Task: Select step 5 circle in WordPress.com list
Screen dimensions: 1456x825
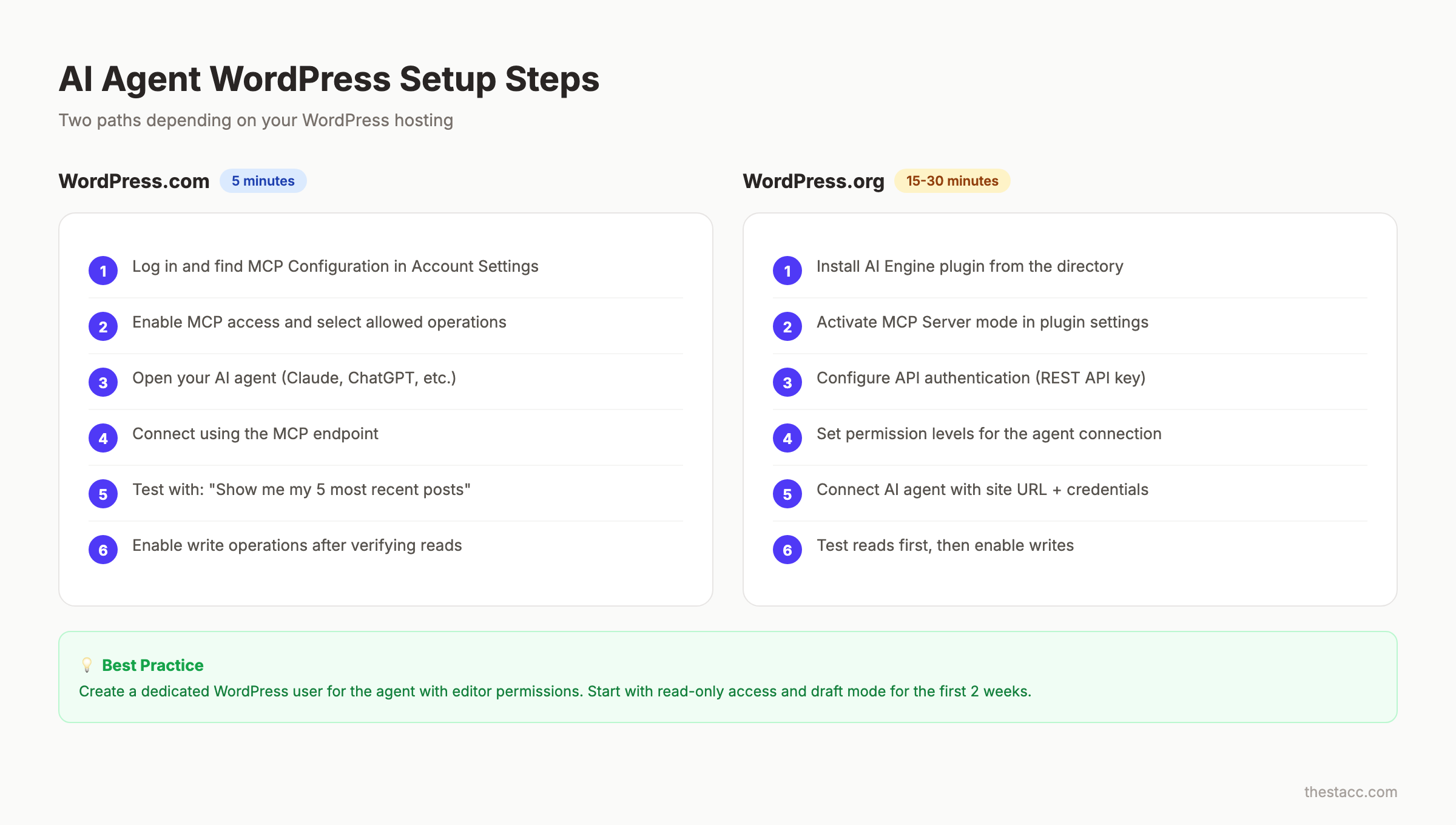Action: (103, 494)
